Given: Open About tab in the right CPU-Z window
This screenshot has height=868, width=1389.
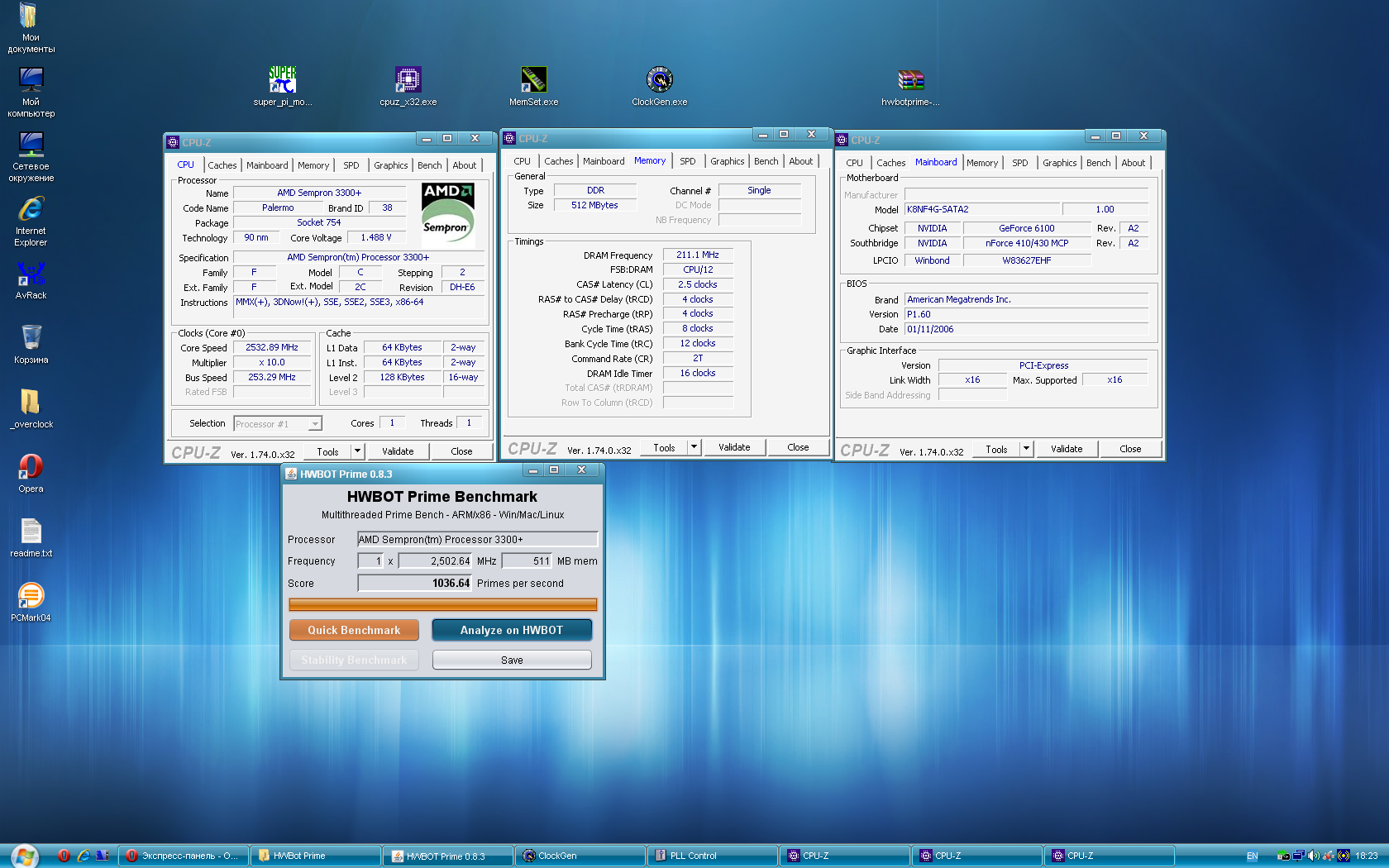Looking at the screenshot, I should point(1133,163).
